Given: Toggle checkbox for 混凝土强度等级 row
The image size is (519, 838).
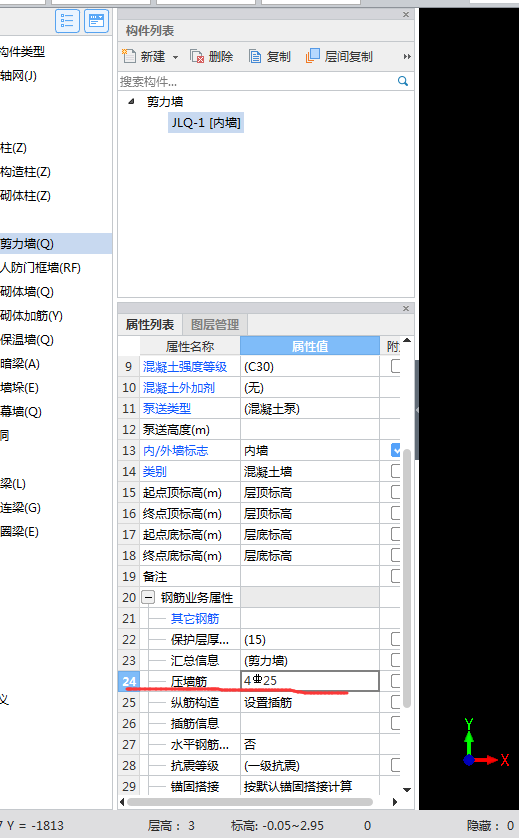Looking at the screenshot, I should 396,366.
